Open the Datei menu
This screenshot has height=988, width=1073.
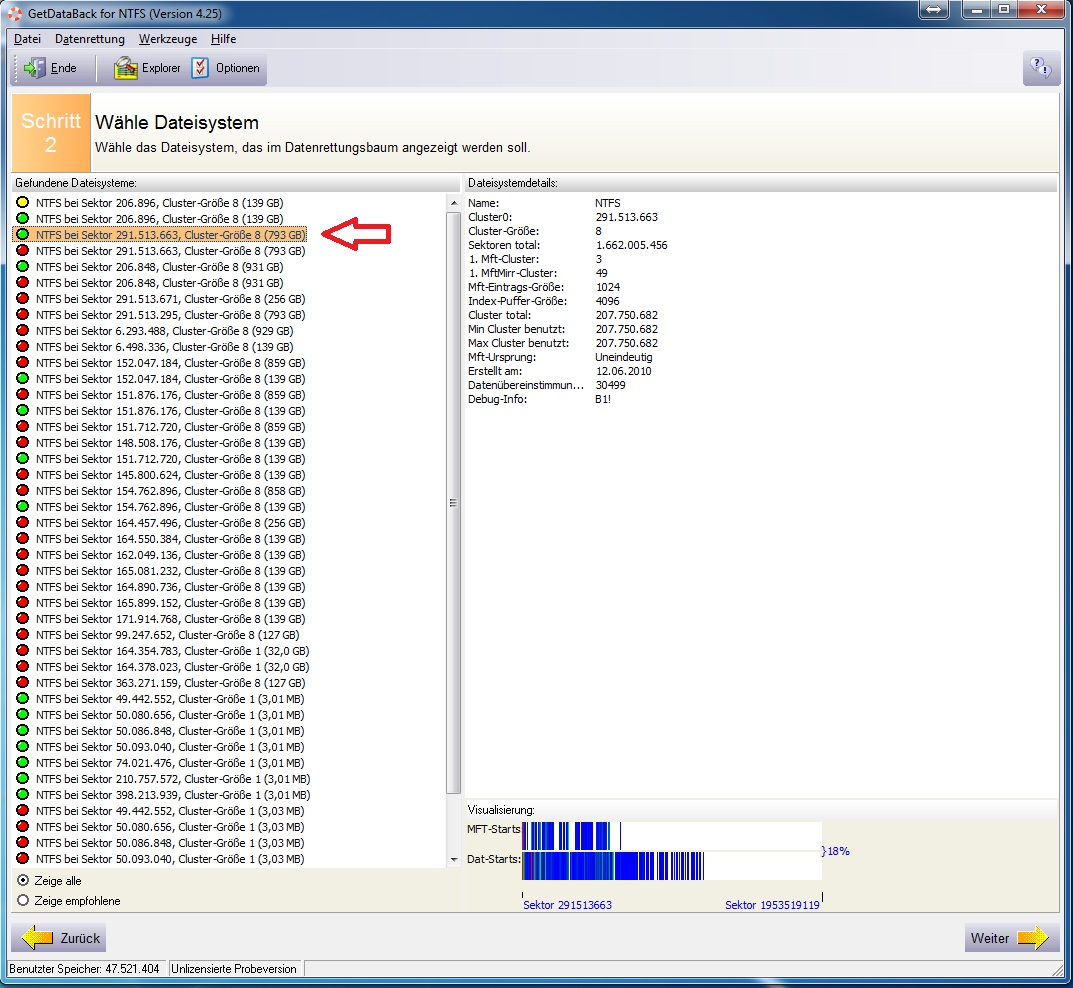(x=27, y=39)
